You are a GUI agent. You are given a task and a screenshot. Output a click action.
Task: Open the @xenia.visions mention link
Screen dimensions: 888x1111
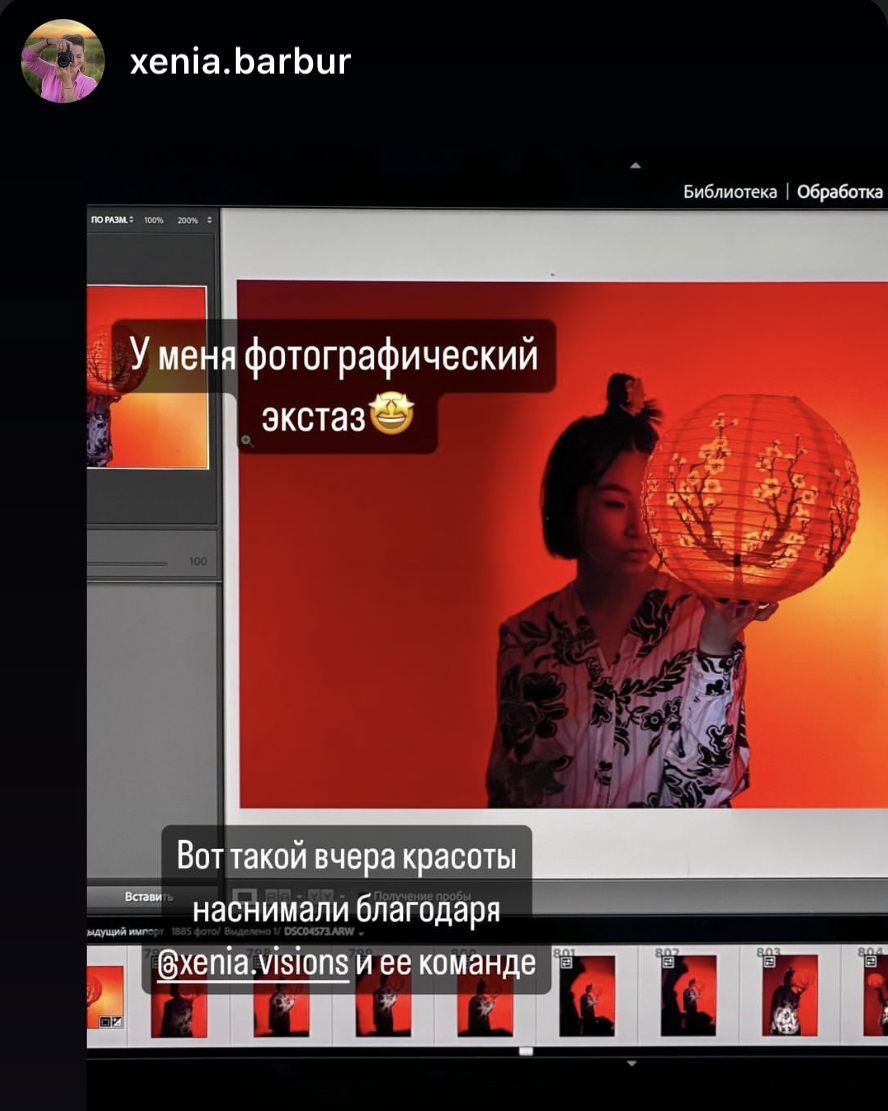[255, 963]
